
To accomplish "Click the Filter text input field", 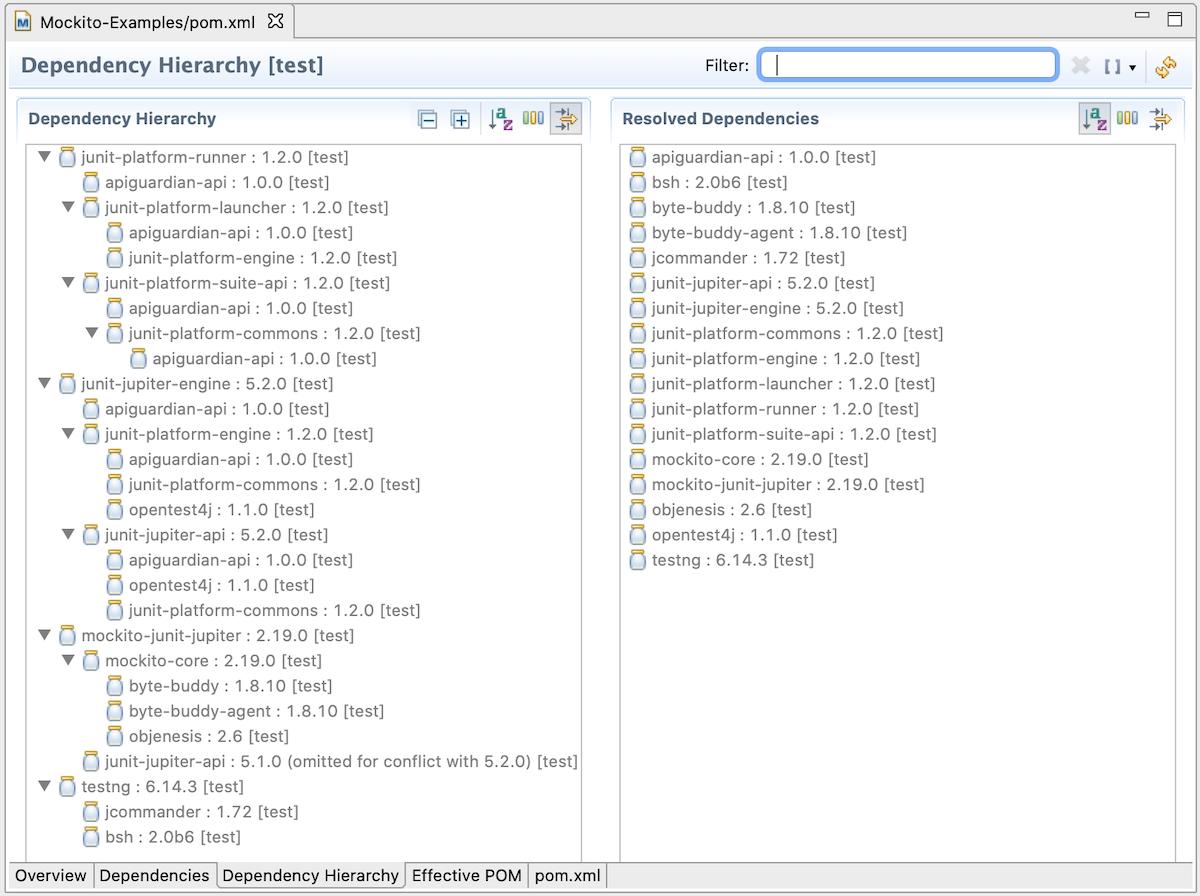I will (908, 65).
